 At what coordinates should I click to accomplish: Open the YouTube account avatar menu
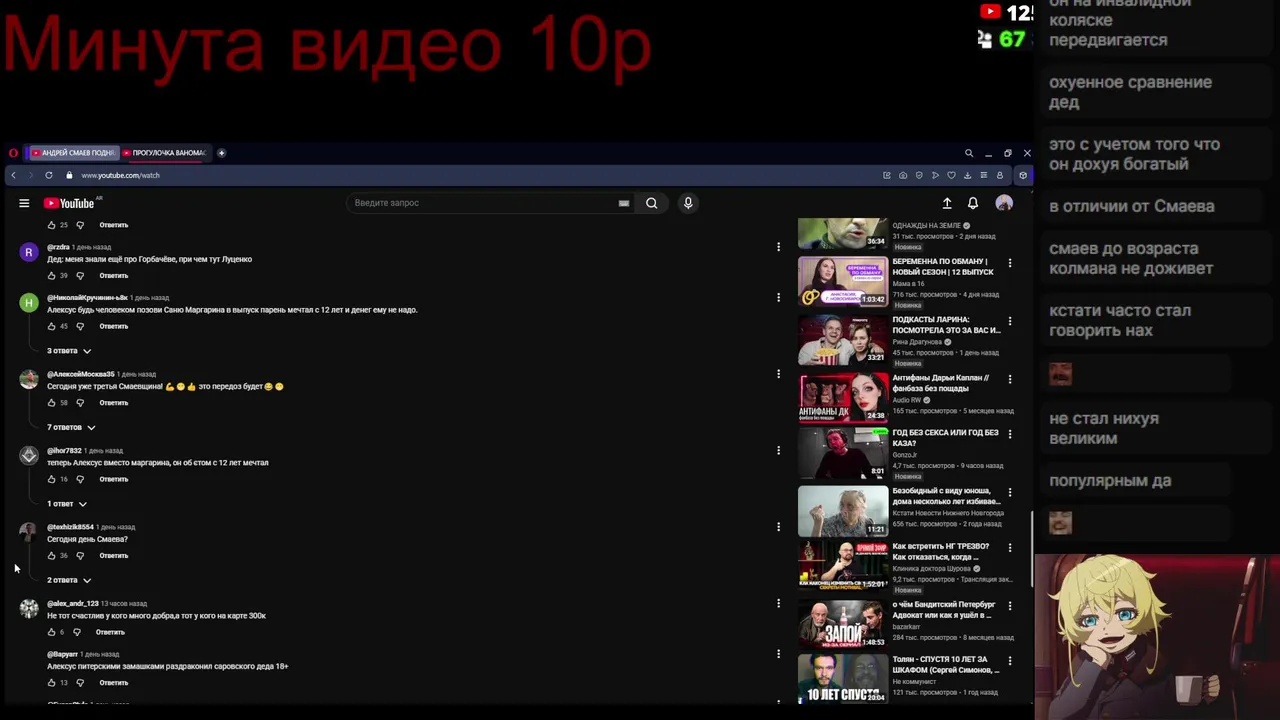point(1004,203)
